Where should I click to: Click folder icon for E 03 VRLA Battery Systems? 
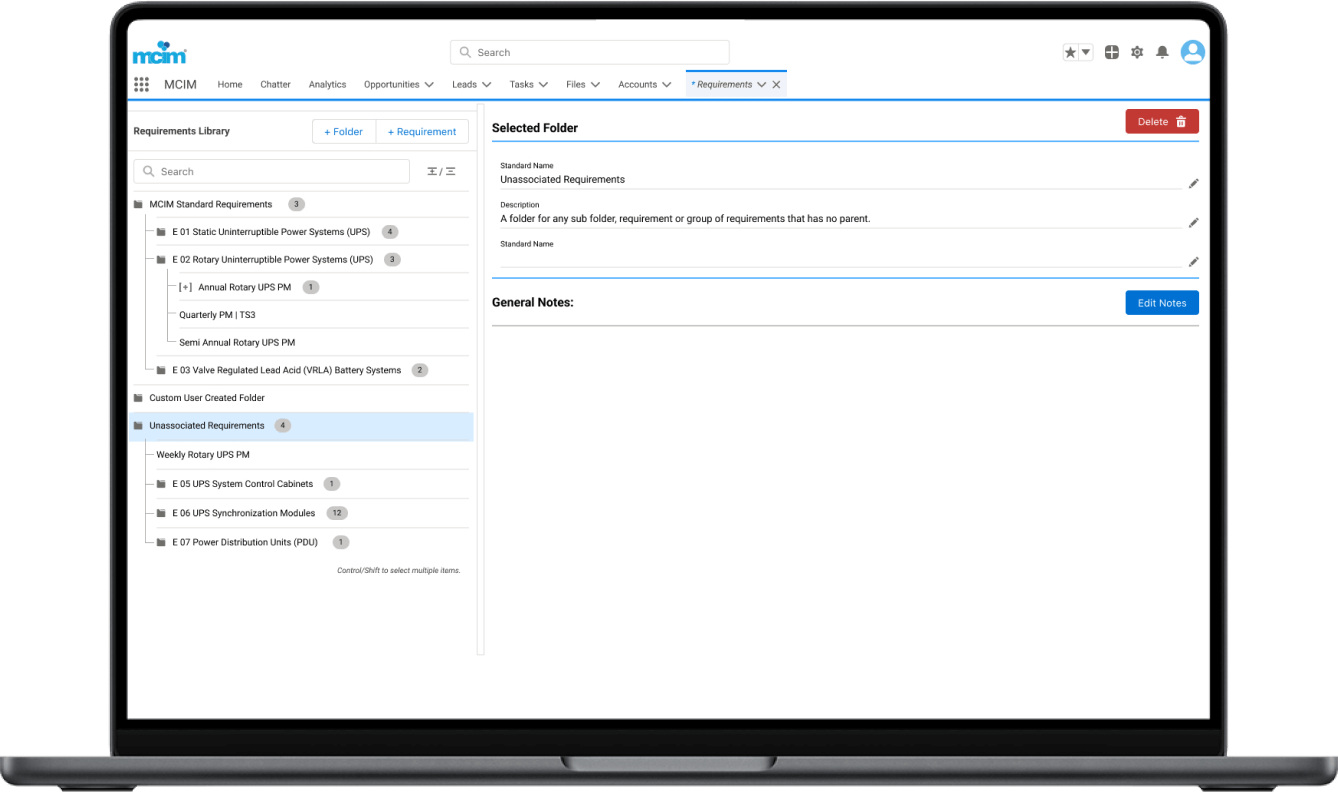coord(161,370)
